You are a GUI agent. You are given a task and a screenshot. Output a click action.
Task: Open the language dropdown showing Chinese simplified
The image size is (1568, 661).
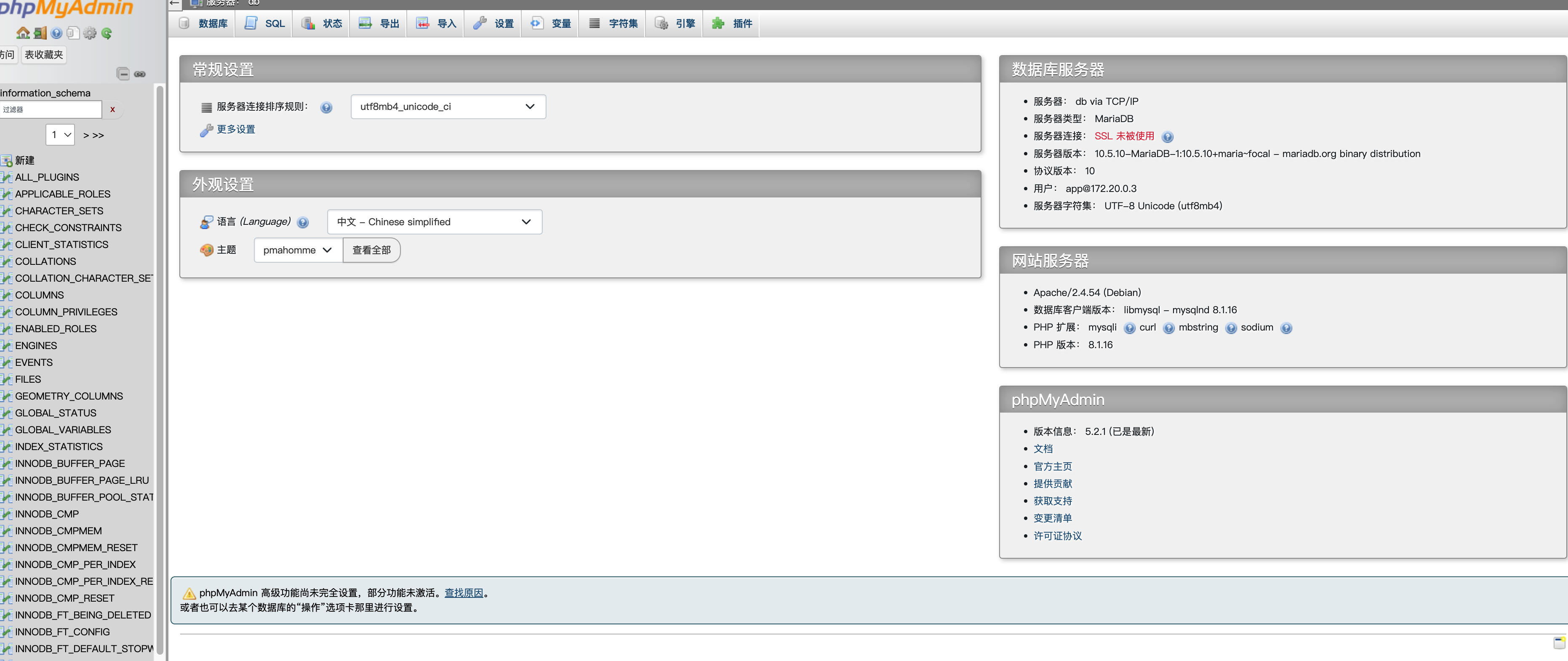tap(435, 221)
